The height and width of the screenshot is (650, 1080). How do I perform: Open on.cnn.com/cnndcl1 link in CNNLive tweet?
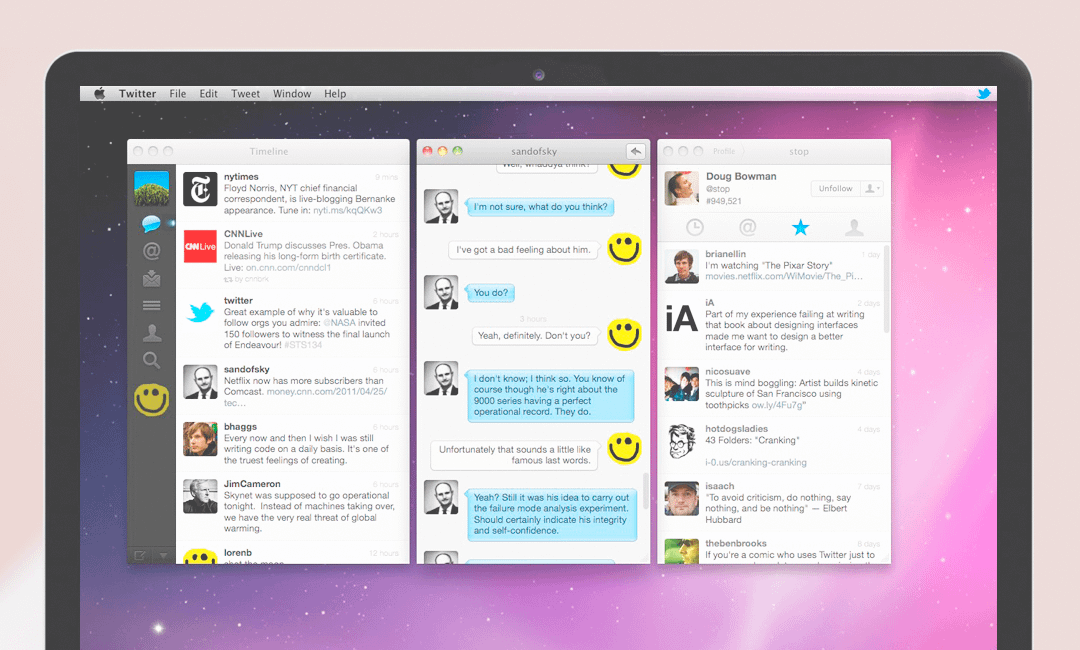[x=289, y=268]
